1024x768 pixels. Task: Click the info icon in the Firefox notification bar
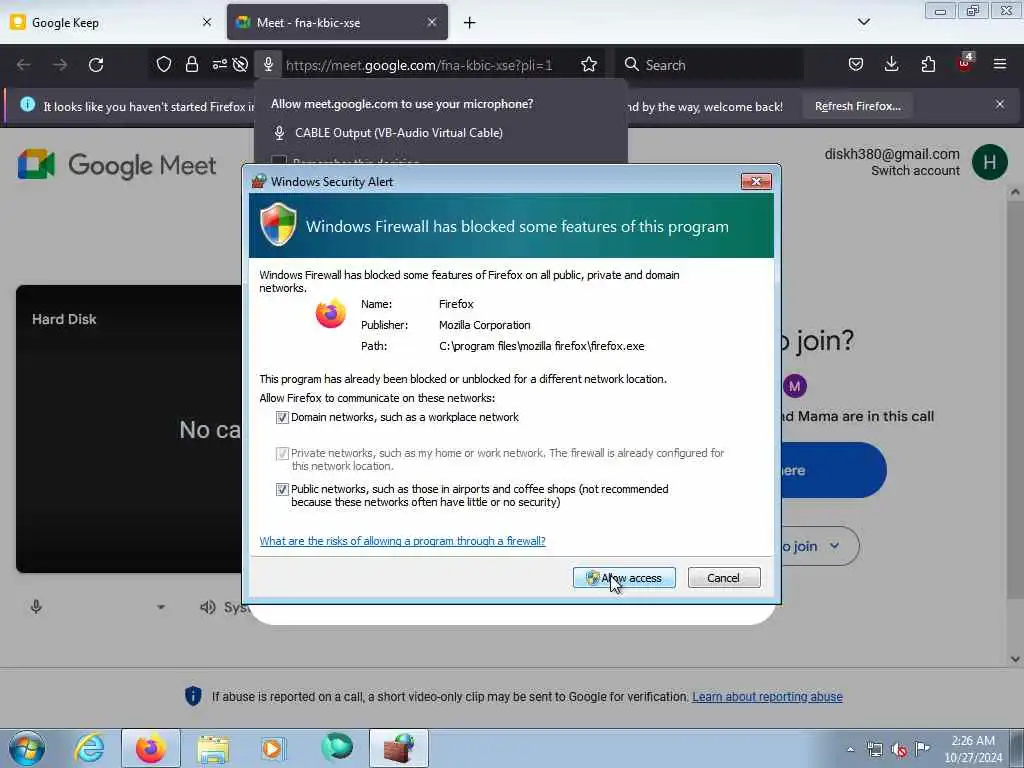point(27,104)
